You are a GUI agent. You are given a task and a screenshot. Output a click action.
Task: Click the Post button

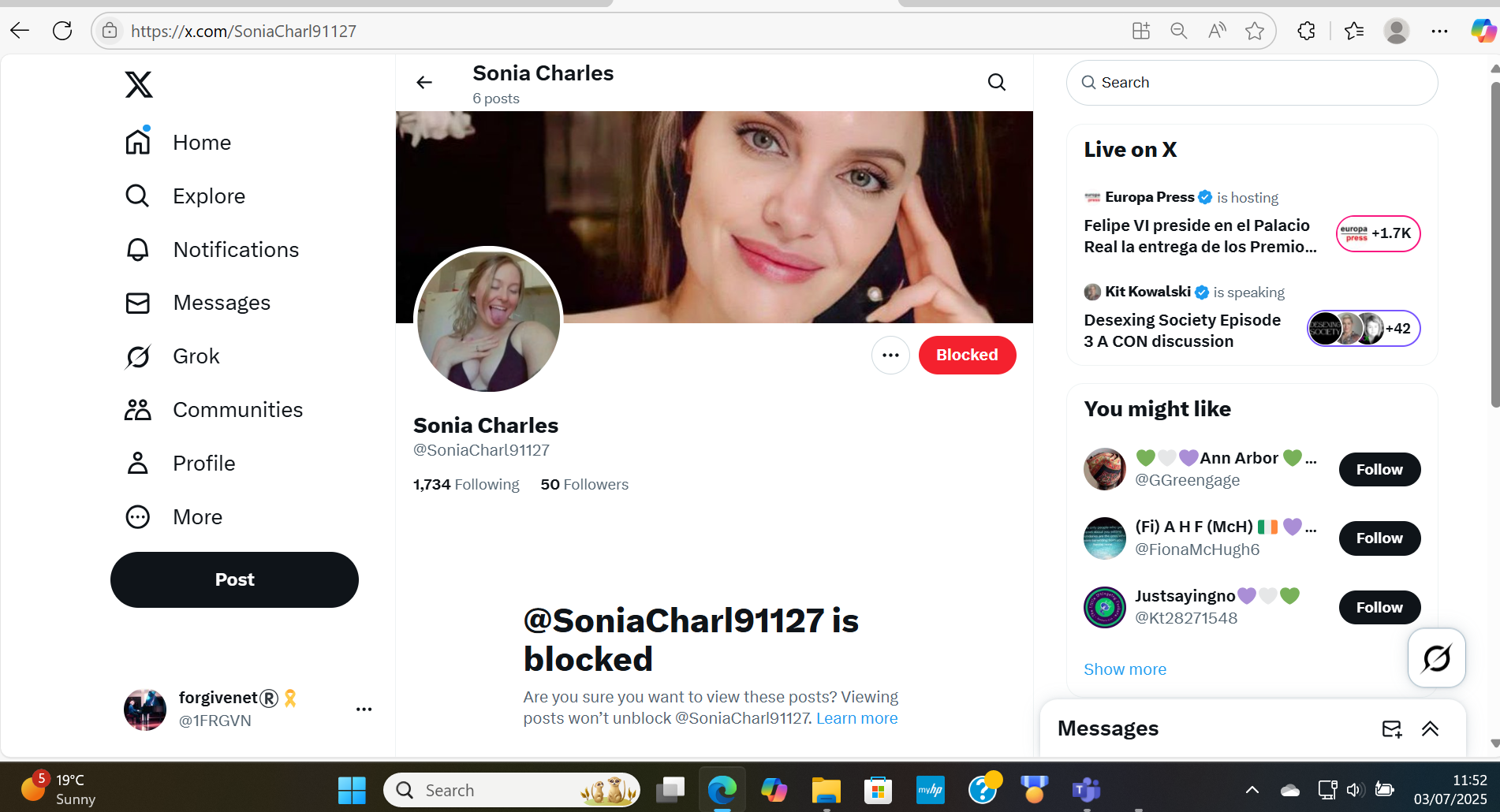point(234,579)
